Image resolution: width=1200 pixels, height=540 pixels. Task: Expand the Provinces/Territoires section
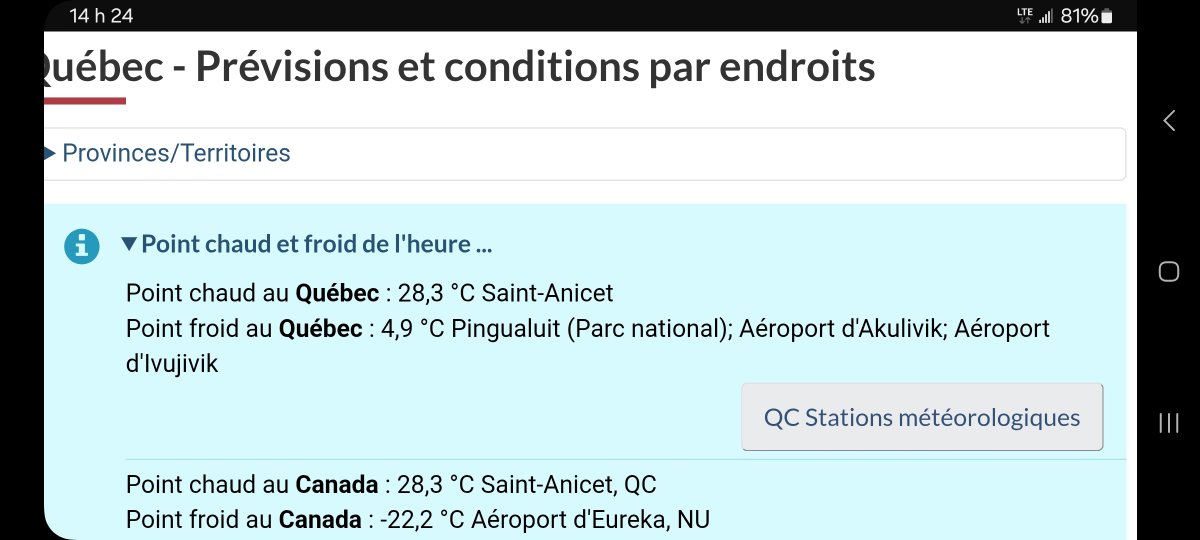tap(175, 153)
